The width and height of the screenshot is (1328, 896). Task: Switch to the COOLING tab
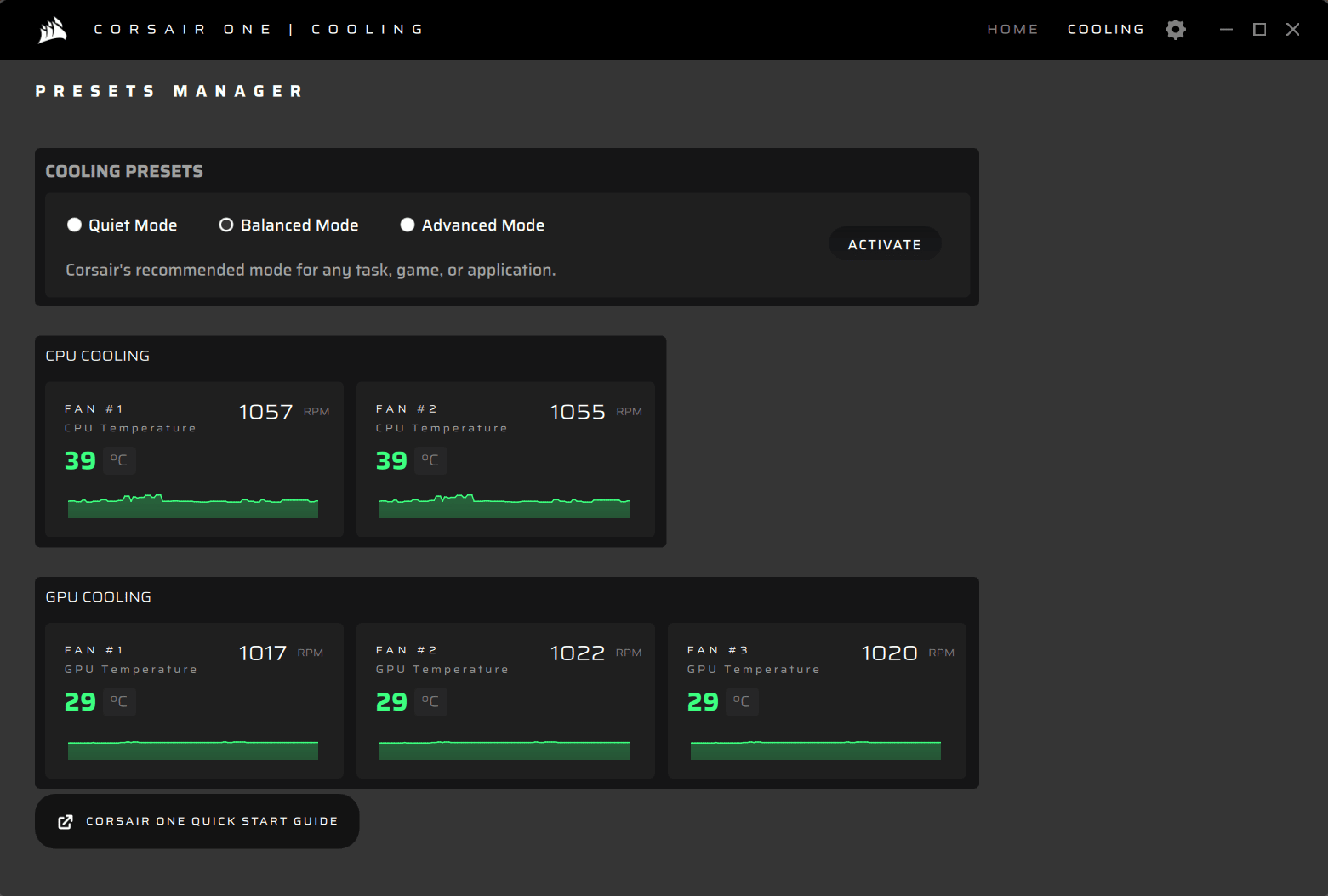pyautogui.click(x=1106, y=29)
